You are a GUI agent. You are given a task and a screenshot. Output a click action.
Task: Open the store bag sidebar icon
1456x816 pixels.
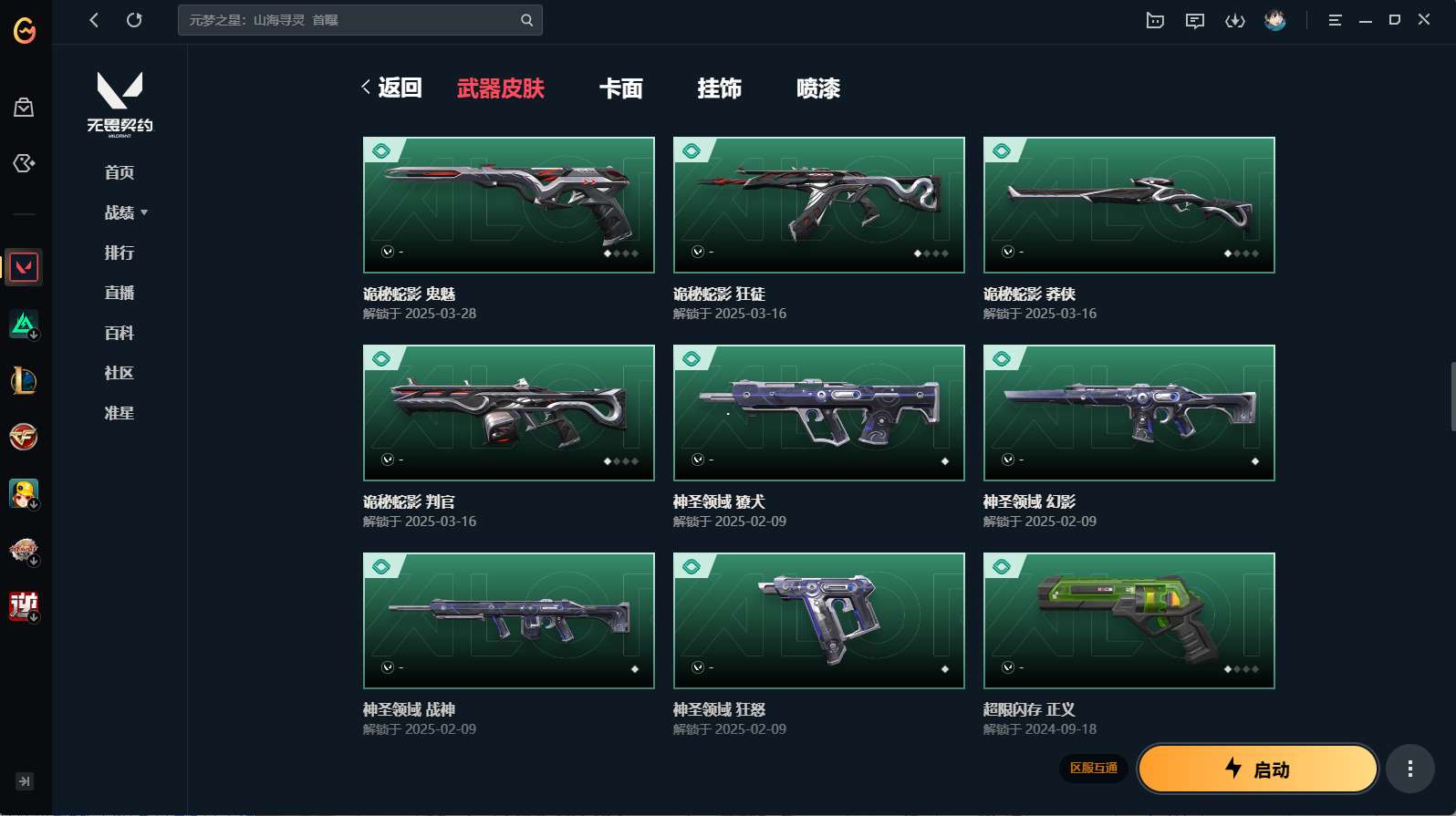coord(24,108)
